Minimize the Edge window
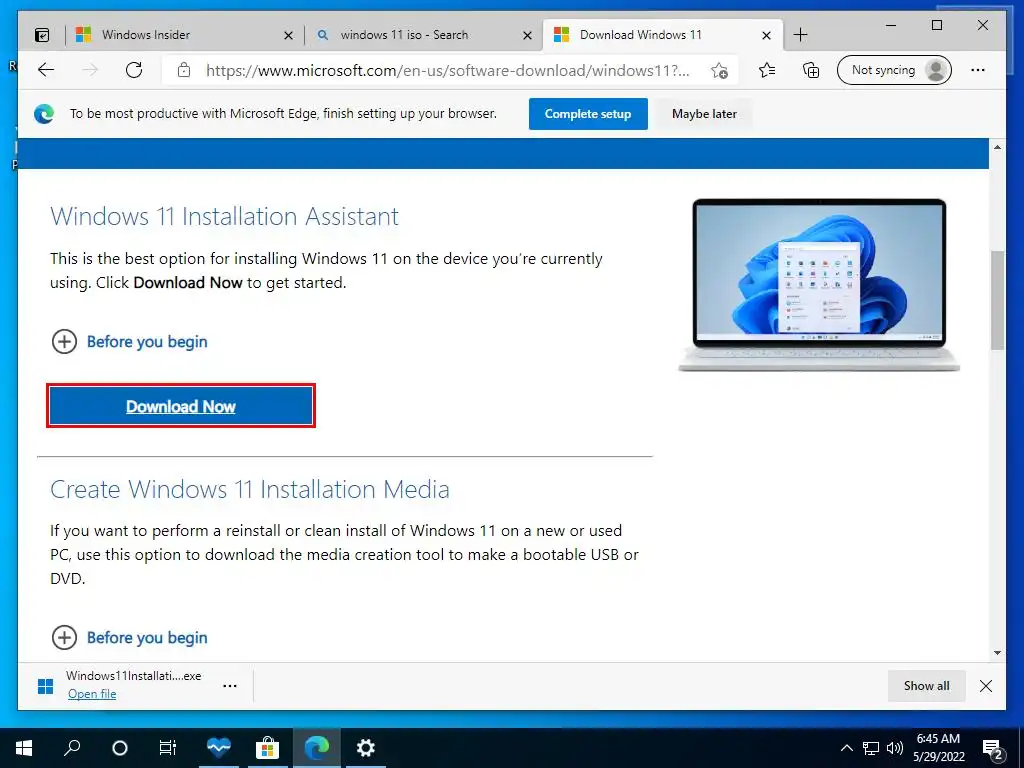 (891, 25)
